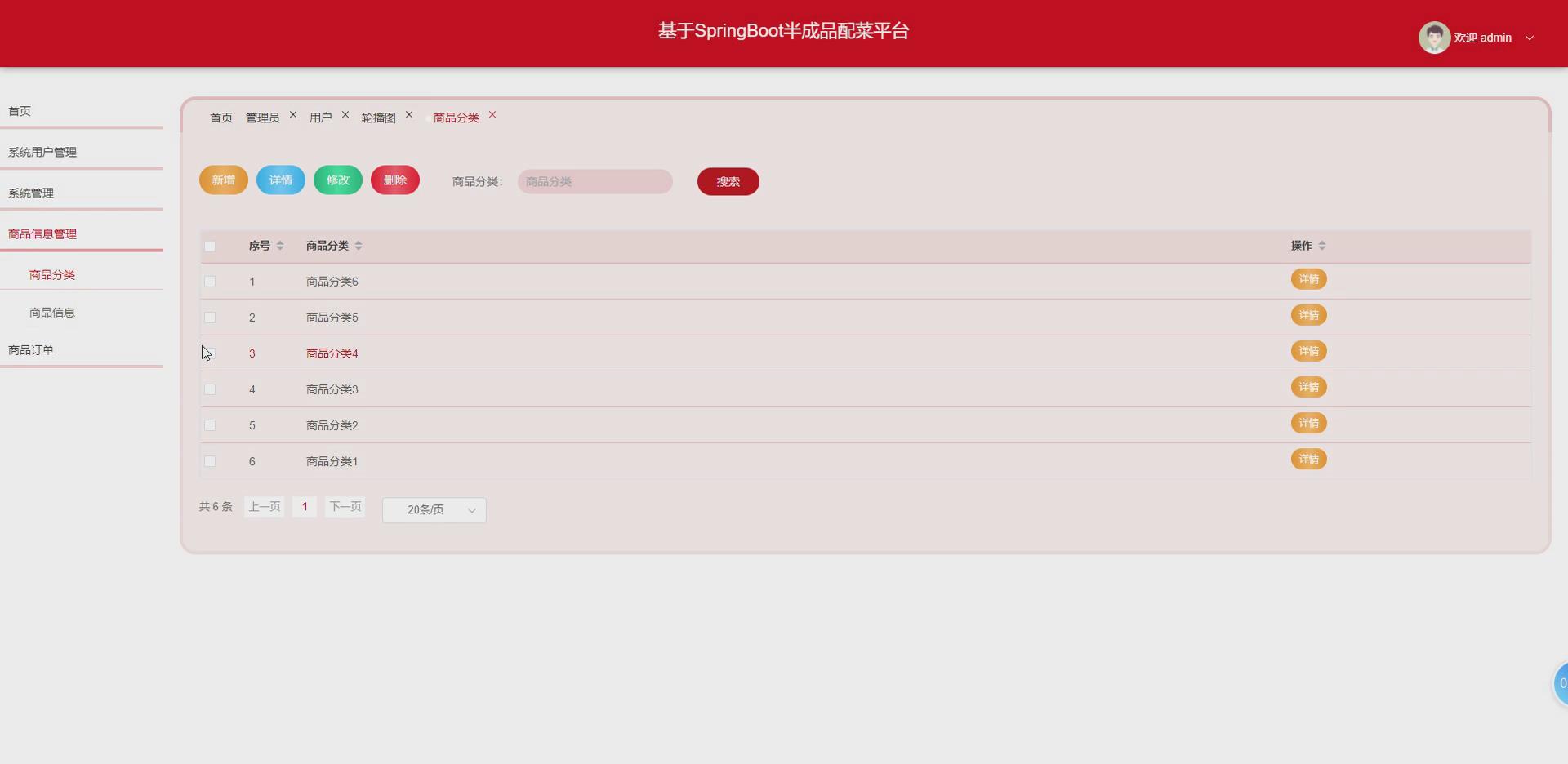Screen dimensions: 1568x764
Task: Click the 欢迎 admin text
Action: tap(1483, 38)
